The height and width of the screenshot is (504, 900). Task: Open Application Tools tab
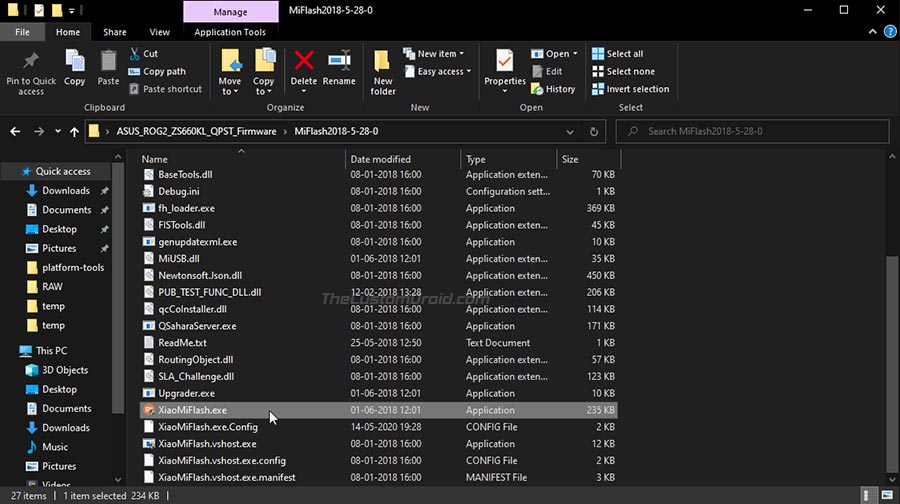(230, 32)
